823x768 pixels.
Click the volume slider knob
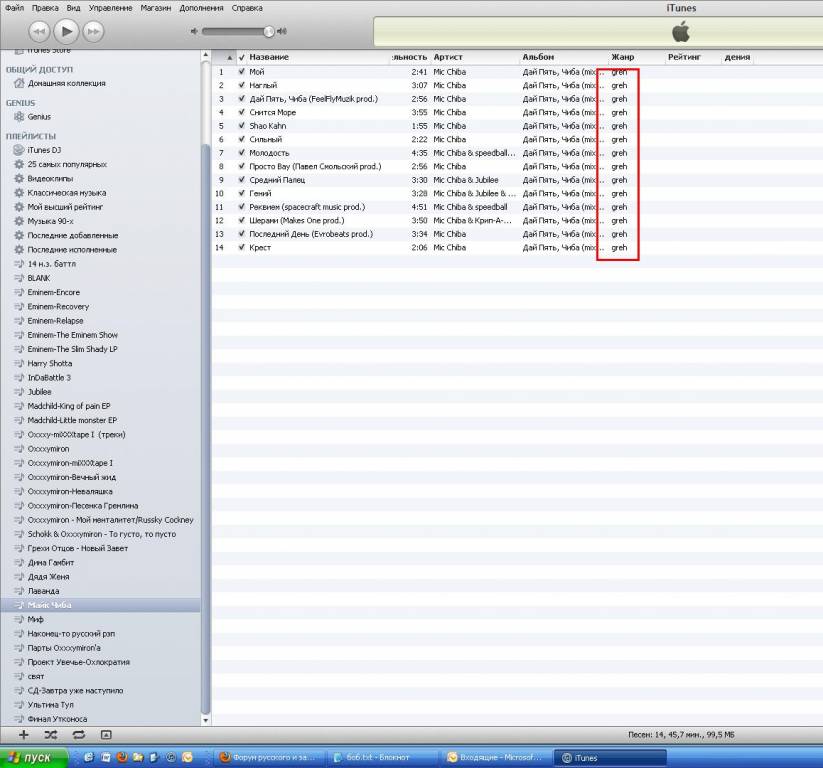click(269, 31)
